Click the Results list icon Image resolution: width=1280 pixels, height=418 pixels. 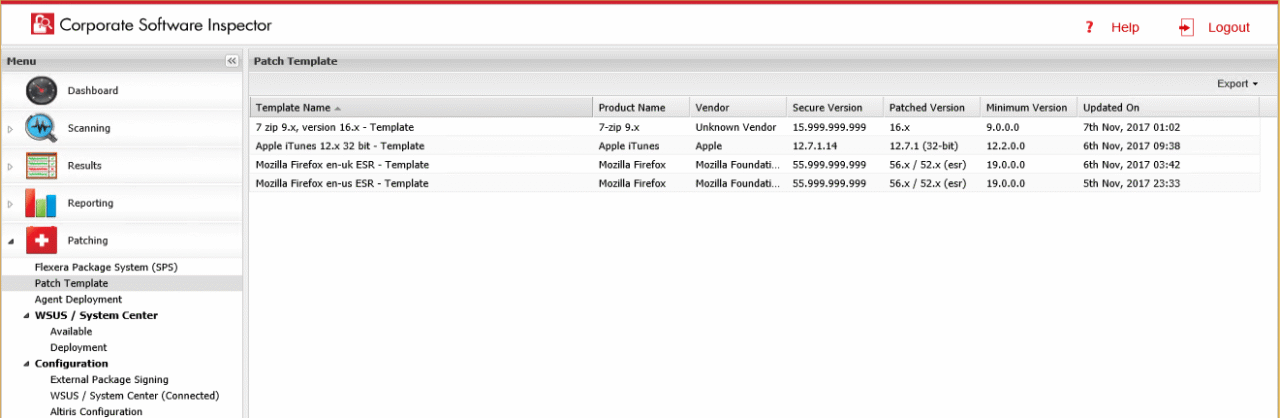click(x=42, y=166)
